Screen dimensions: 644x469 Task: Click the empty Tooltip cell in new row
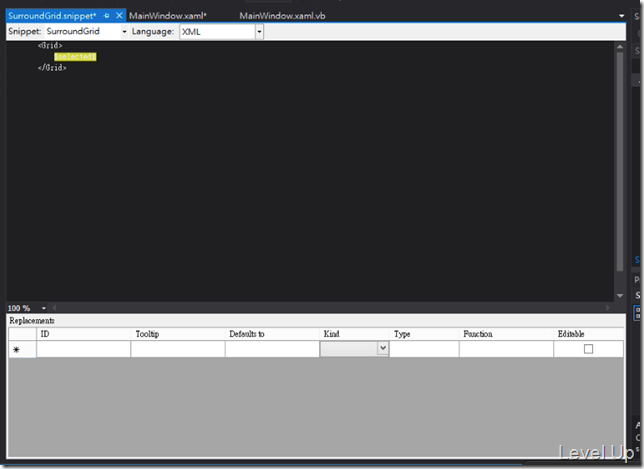(178, 349)
